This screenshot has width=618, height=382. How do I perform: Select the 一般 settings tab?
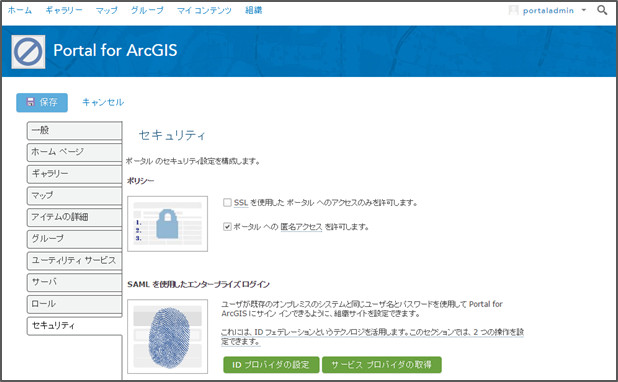74,130
